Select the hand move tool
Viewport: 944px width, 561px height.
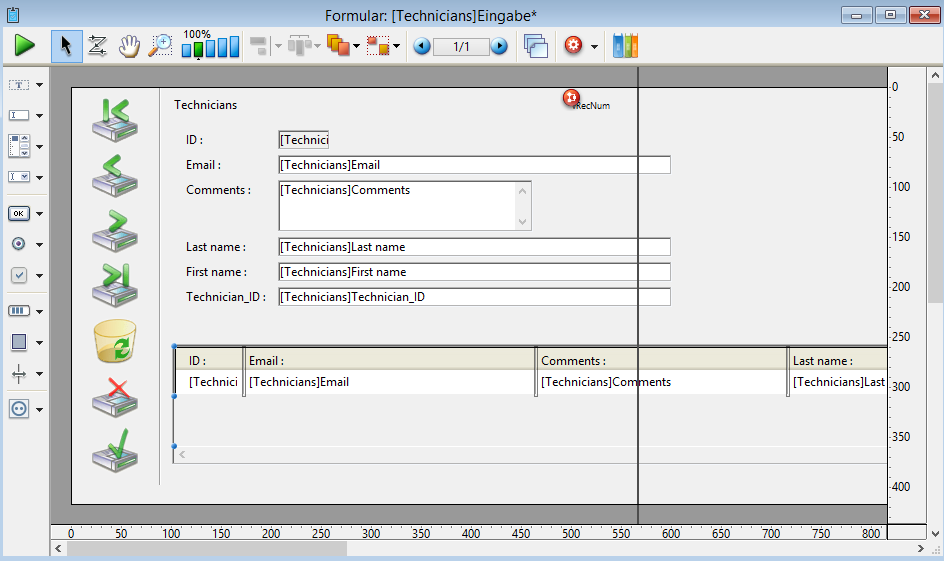129,45
